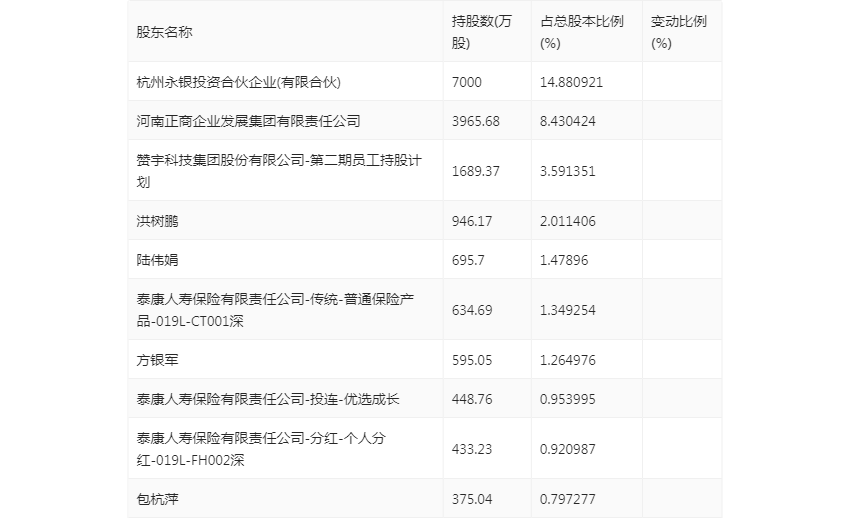Click the shareholding value 634.69
The width and height of the screenshot is (850, 518).
tap(472, 310)
